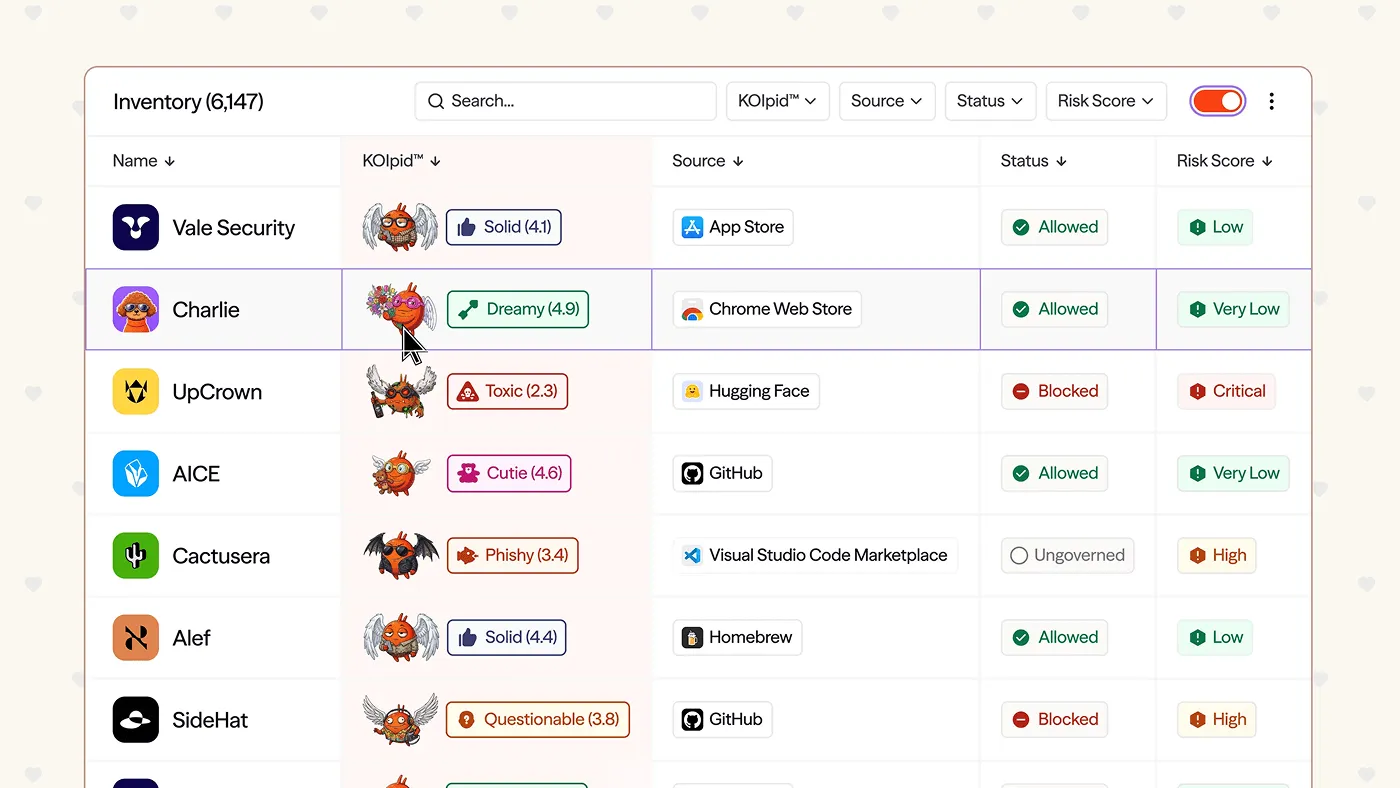1400x788 pixels.
Task: Click the High risk badge for SideHat
Action: (x=1216, y=719)
